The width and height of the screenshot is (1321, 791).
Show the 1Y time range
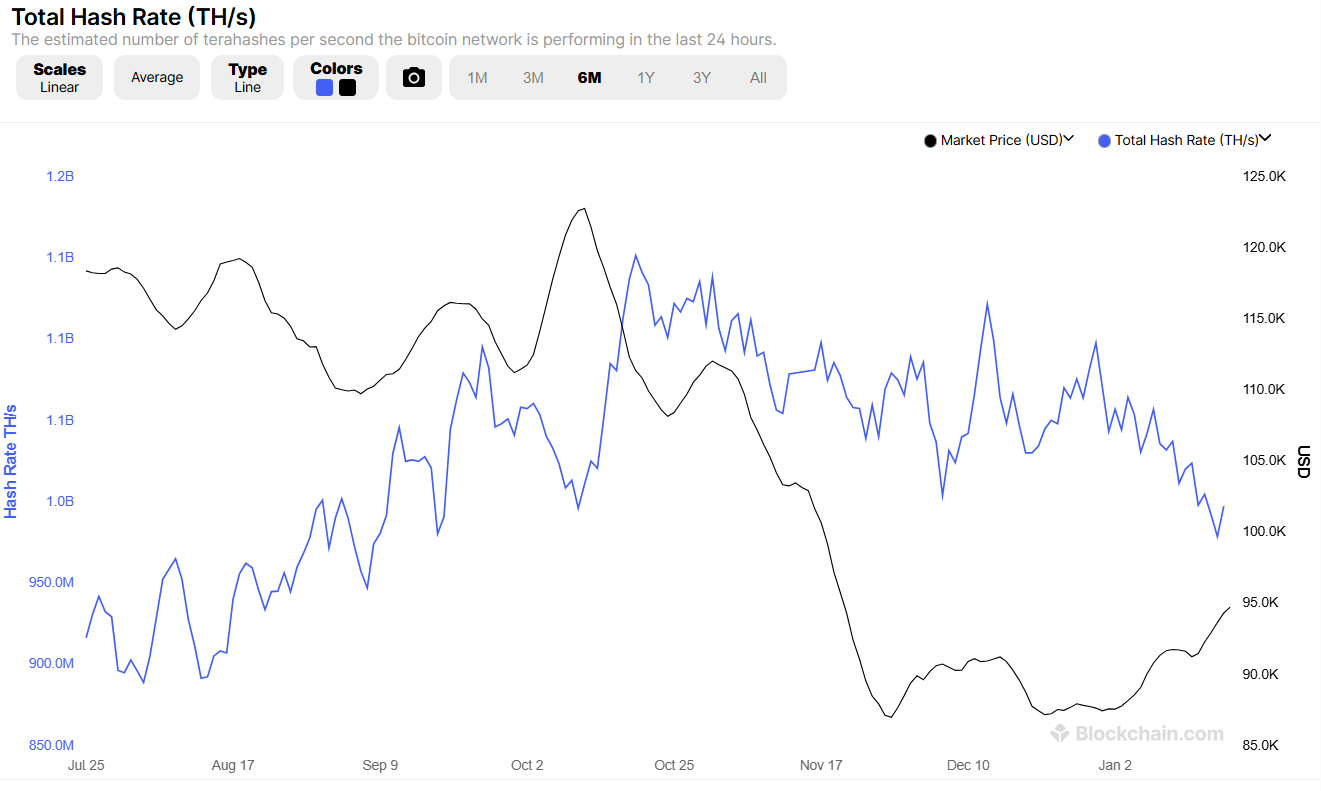click(x=646, y=78)
